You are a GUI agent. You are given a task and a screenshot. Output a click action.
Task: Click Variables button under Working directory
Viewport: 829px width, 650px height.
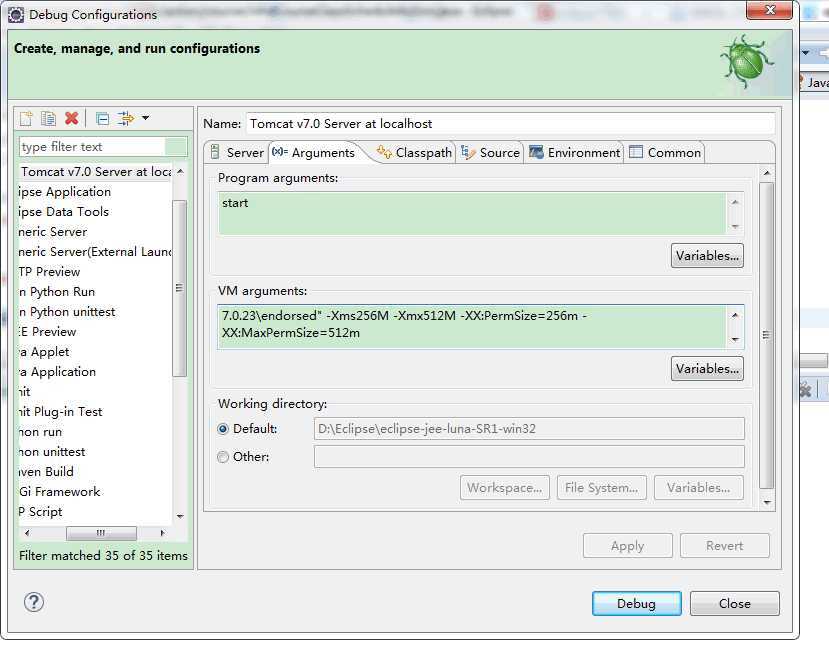[x=698, y=488]
